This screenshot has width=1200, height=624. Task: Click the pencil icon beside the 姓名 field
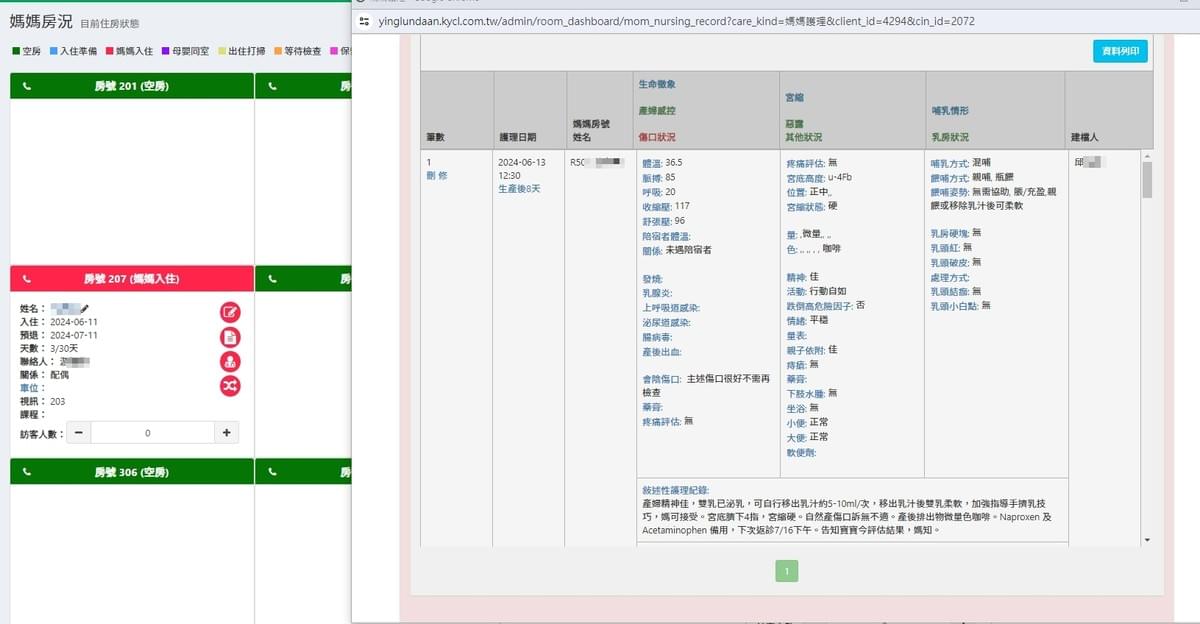tap(85, 308)
